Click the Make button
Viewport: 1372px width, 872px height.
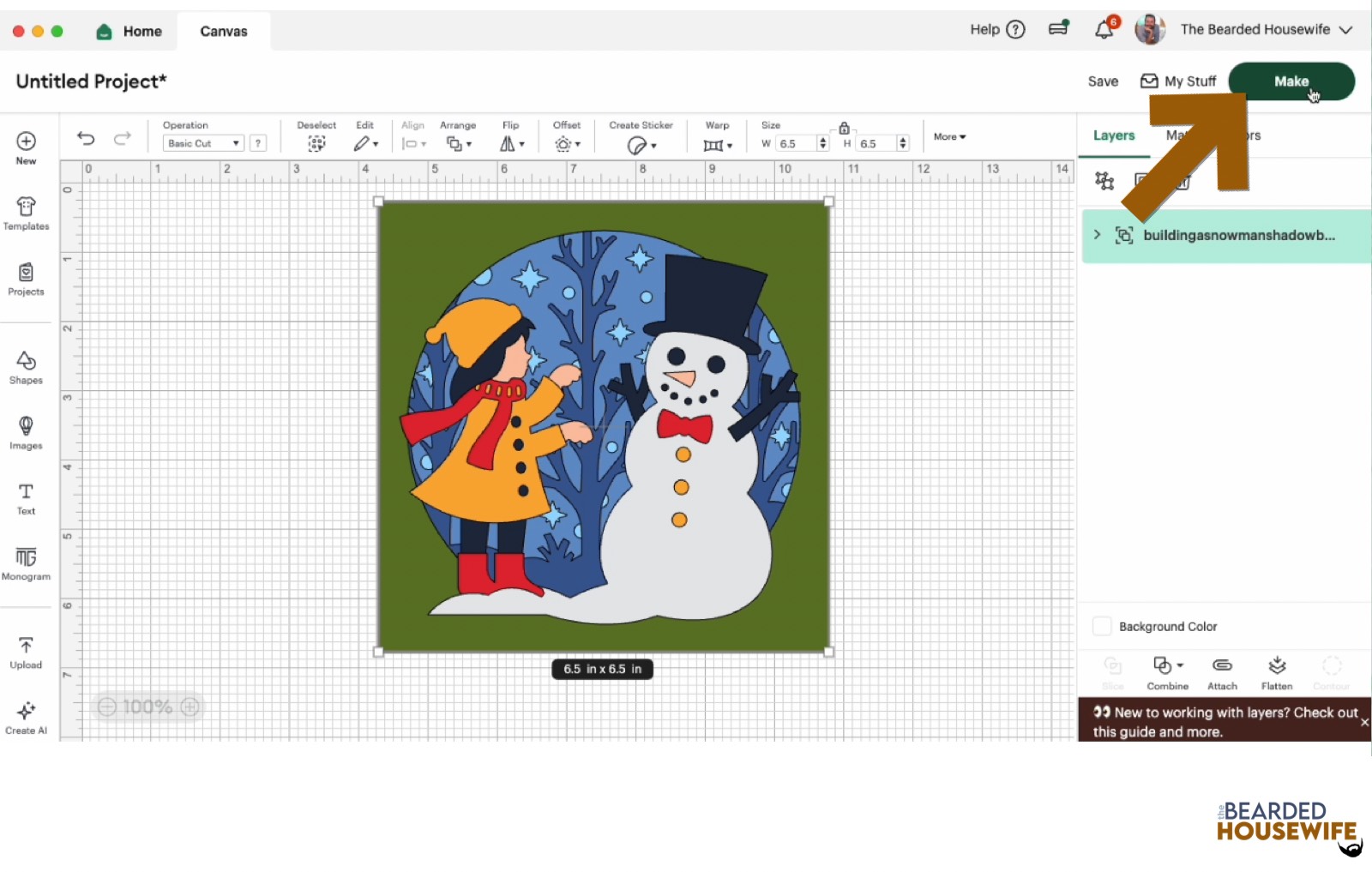point(1291,81)
